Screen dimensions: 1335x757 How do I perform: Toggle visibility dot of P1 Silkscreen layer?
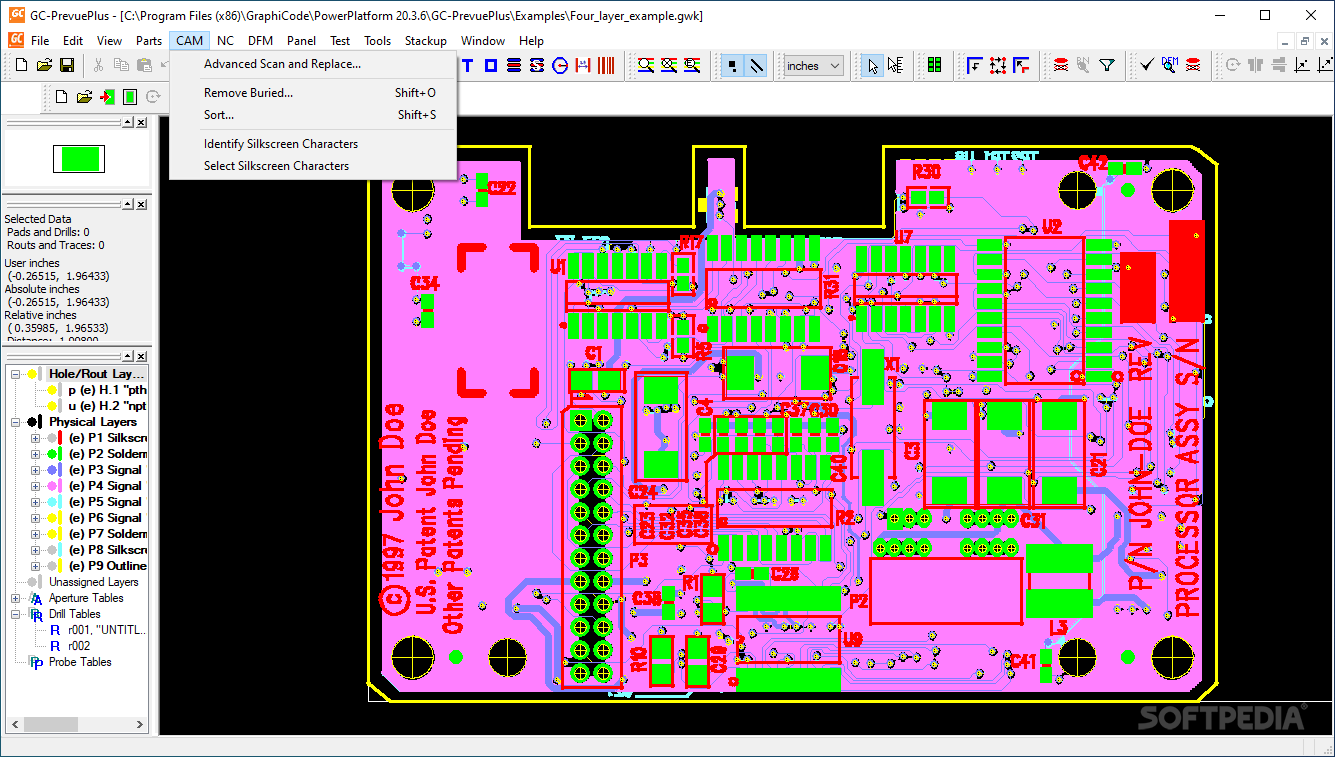[52, 438]
